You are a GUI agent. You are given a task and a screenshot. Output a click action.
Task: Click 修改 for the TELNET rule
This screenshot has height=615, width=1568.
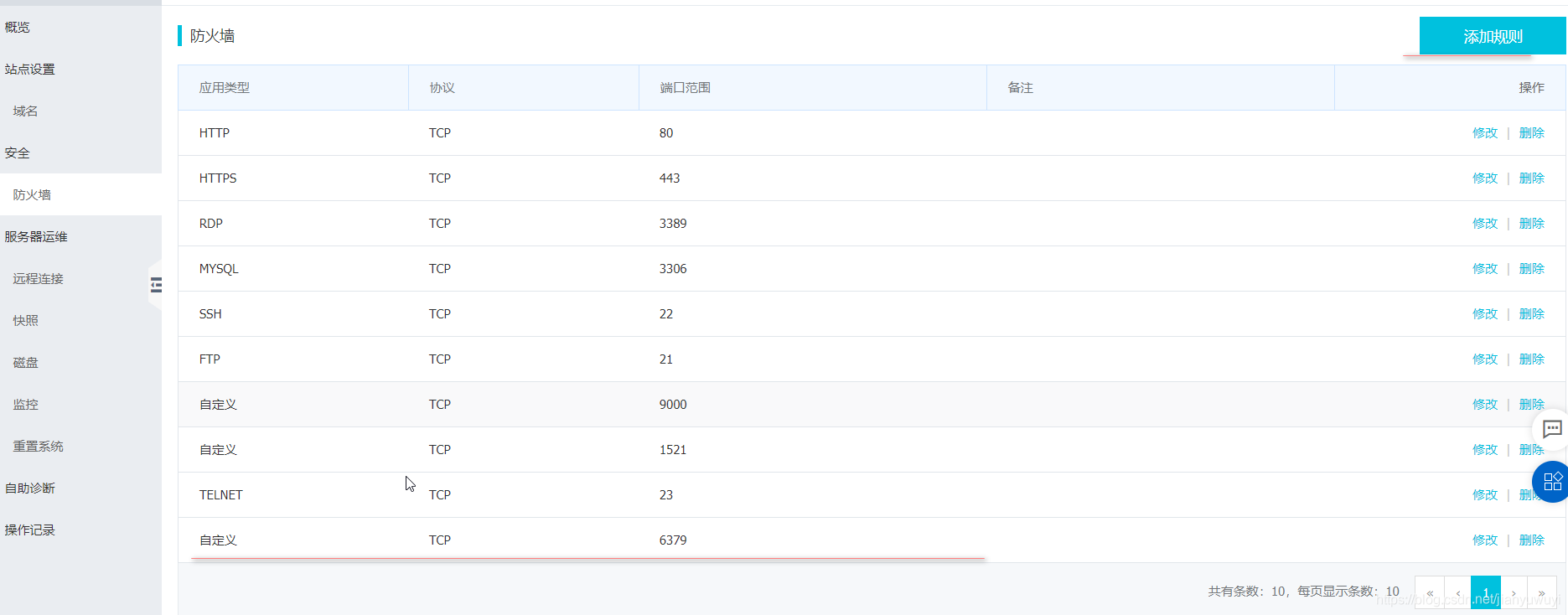coord(1485,494)
